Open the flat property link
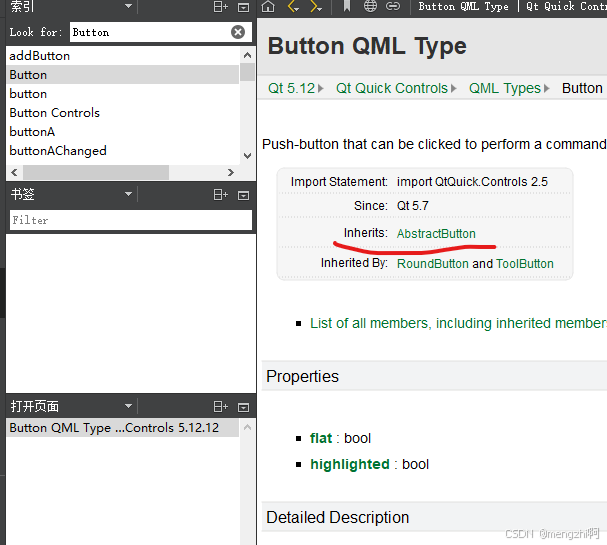The height and width of the screenshot is (545, 607). coord(321,438)
